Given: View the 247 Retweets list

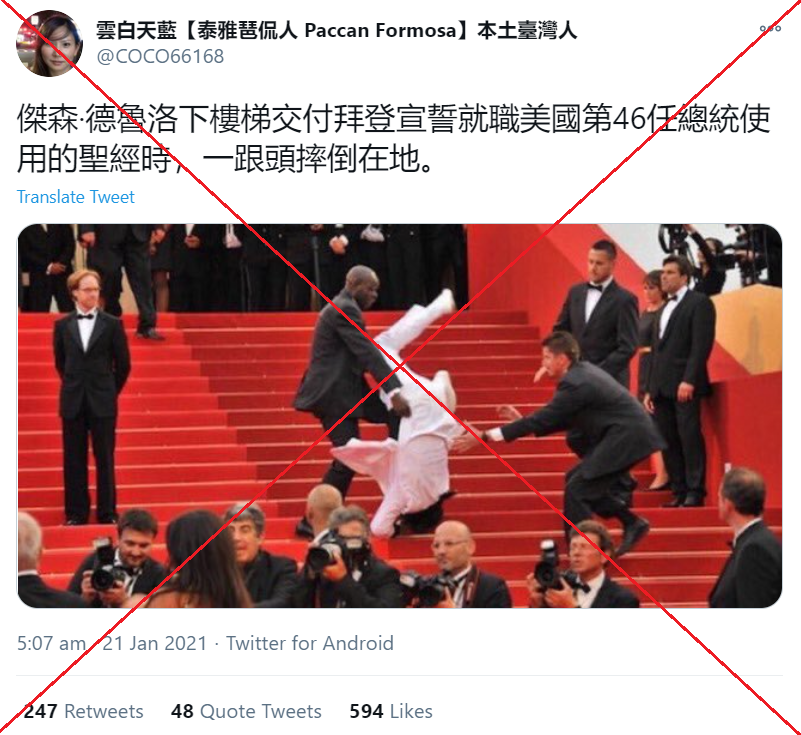Looking at the screenshot, I should coord(84,711).
